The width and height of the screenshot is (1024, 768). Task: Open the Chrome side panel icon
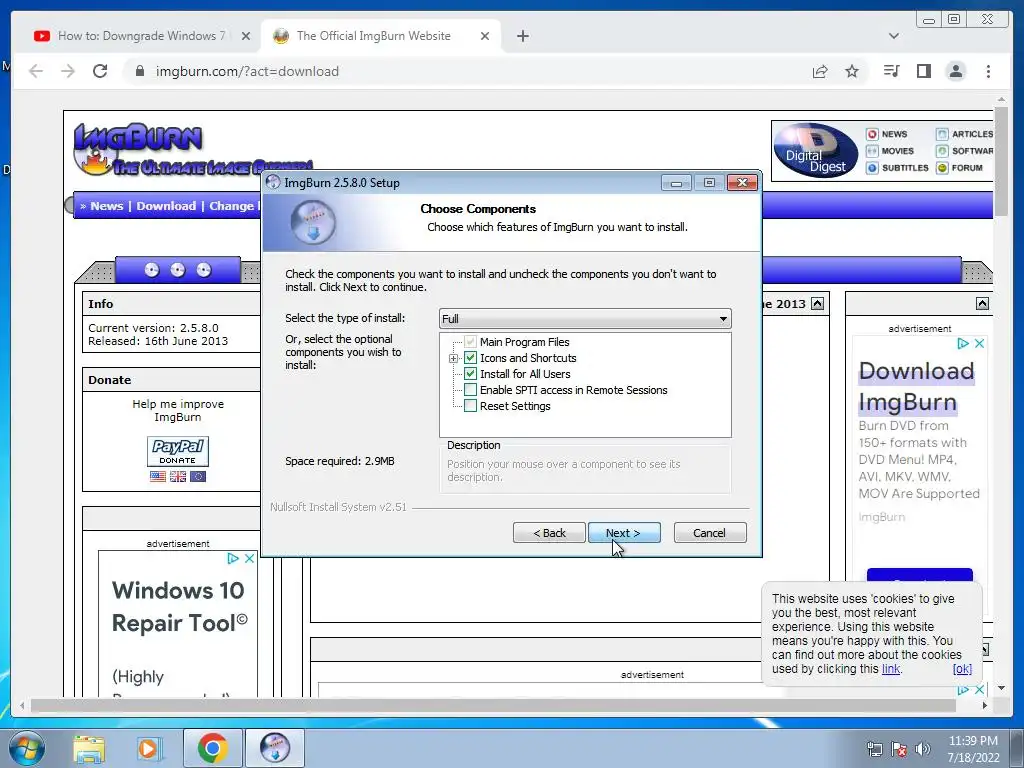[923, 71]
